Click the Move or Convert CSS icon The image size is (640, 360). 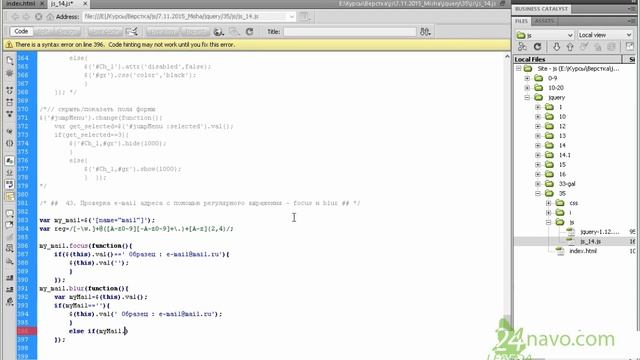tap(10, 261)
